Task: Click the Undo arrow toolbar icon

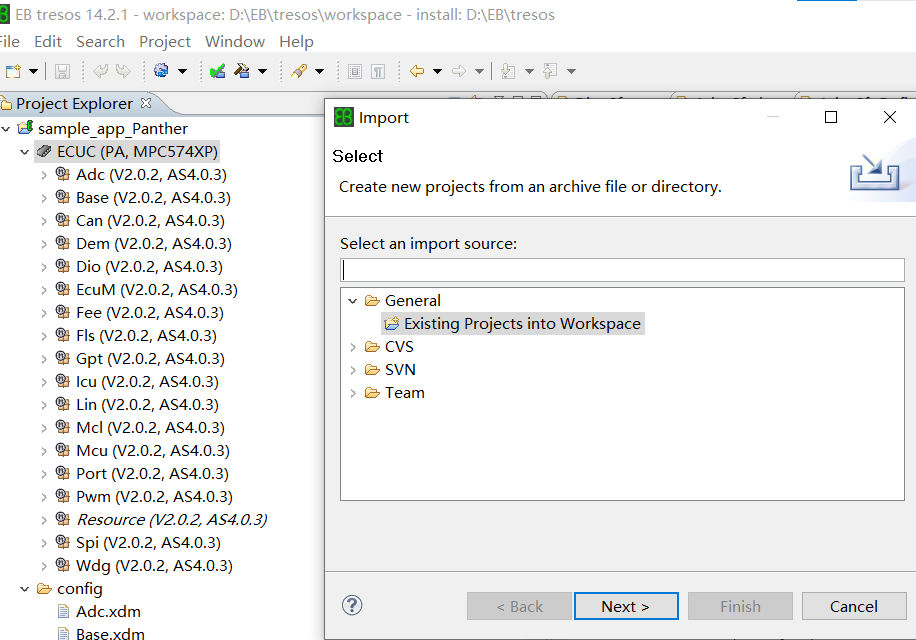Action: coord(100,71)
